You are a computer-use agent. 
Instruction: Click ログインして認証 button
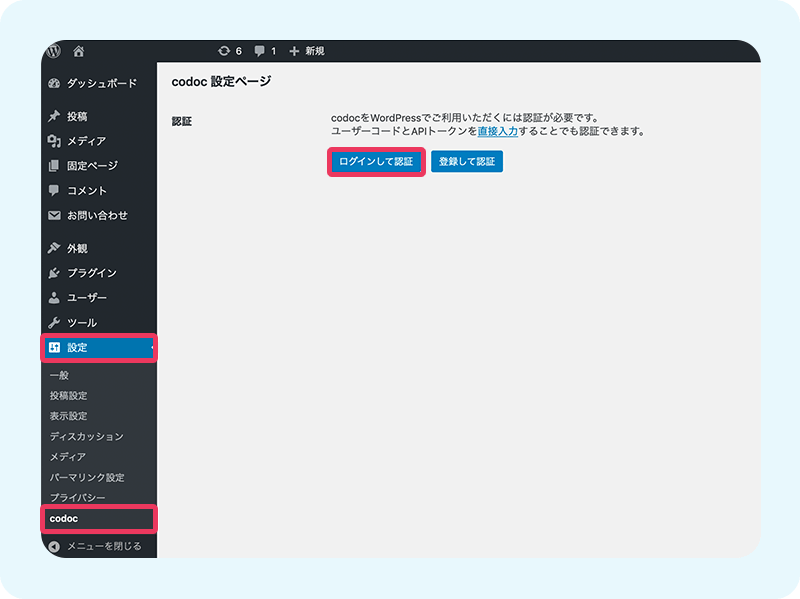pyautogui.click(x=376, y=162)
